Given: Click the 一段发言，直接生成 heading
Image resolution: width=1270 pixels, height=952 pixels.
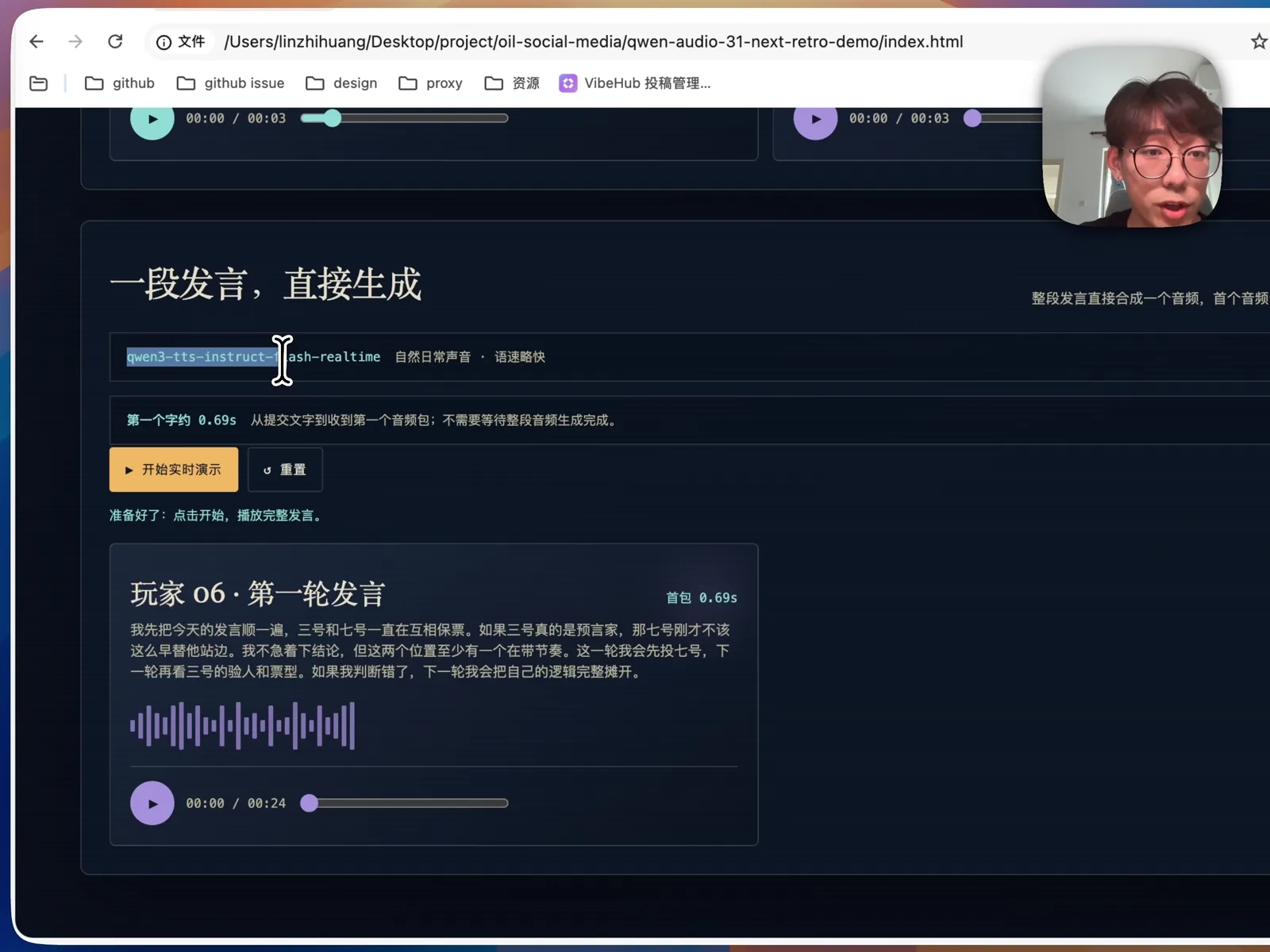Looking at the screenshot, I should [x=265, y=284].
